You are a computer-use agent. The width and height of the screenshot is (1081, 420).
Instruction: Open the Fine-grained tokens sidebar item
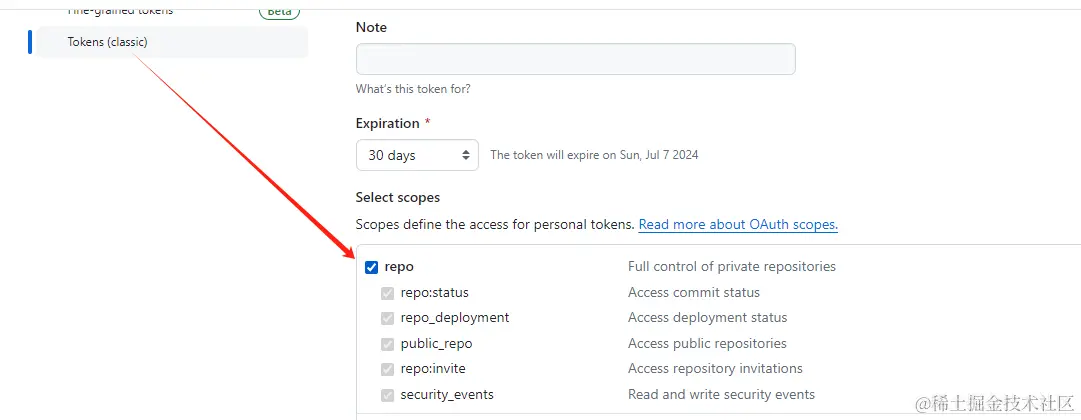(120, 10)
